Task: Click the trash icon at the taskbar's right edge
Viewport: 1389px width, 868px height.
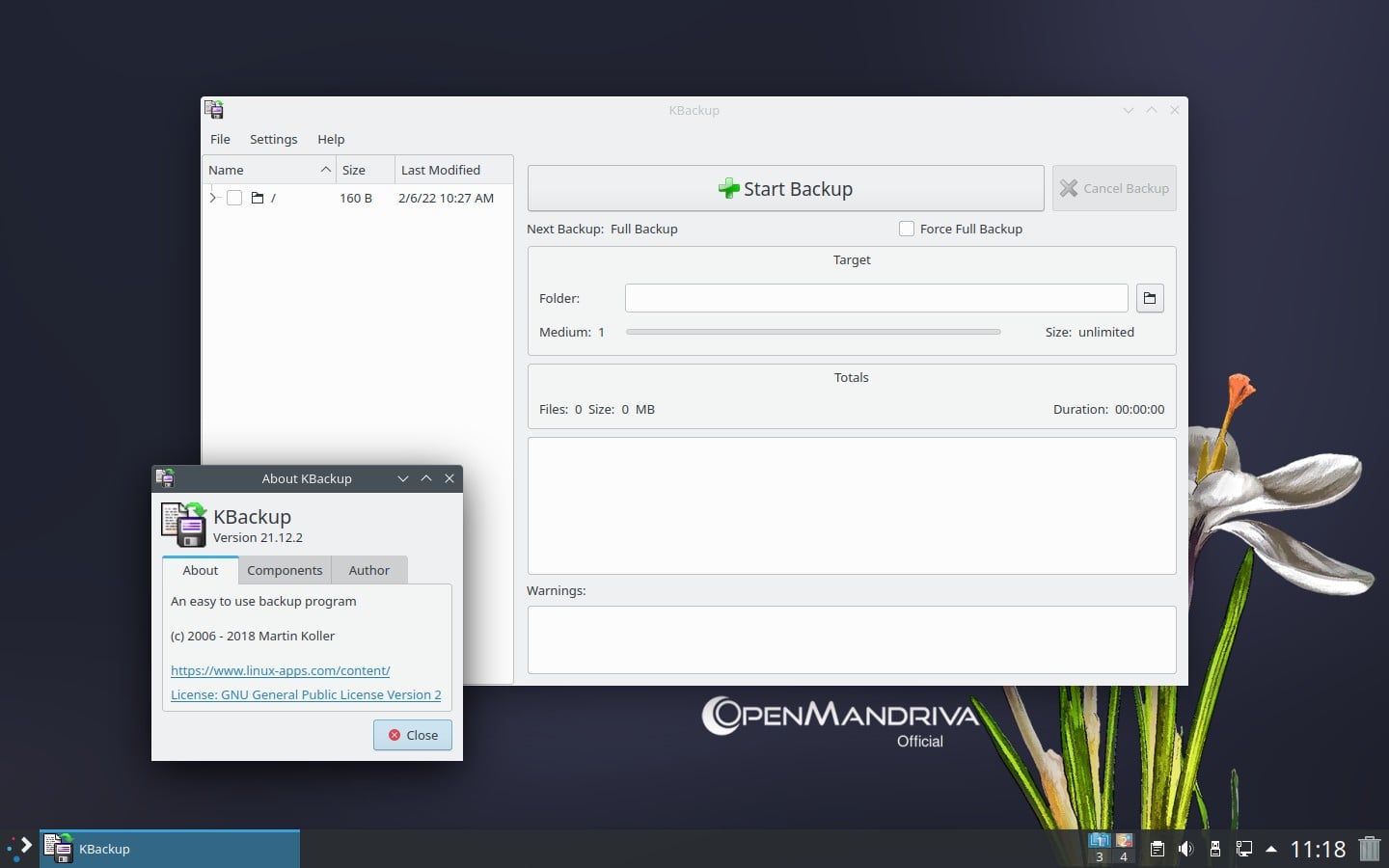Action: pos(1371,849)
